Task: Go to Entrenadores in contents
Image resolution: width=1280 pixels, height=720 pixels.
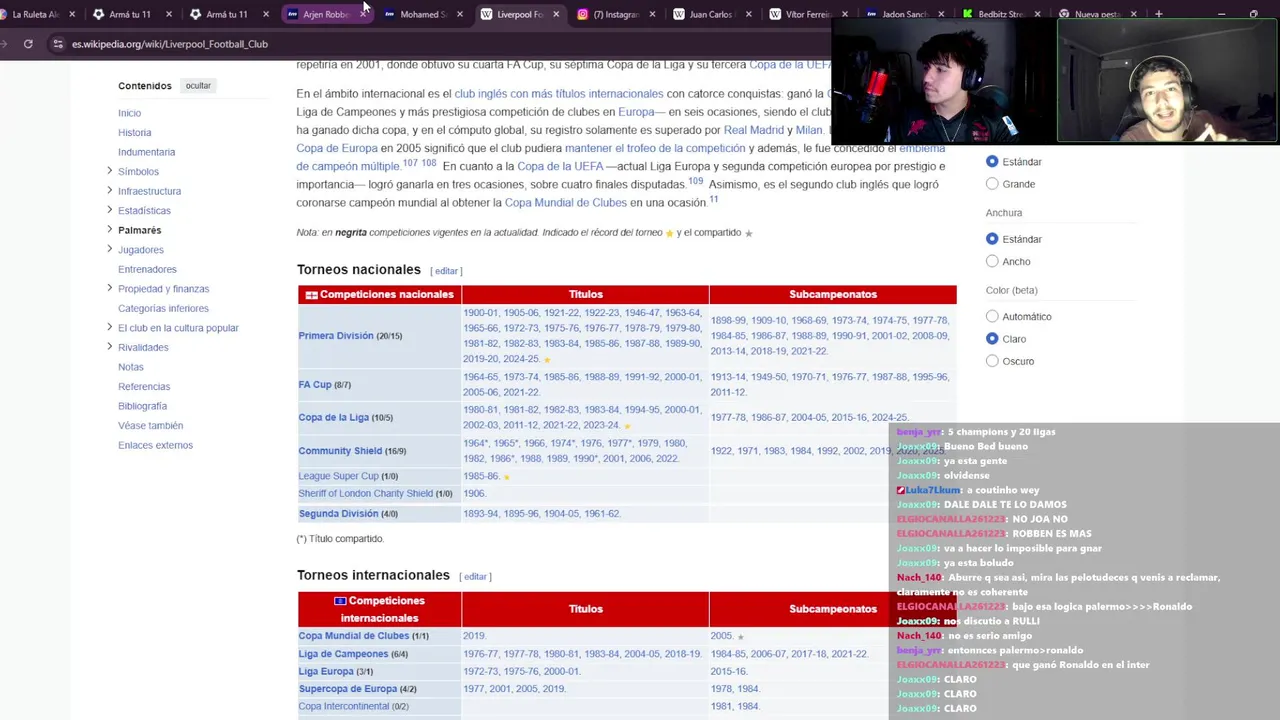Action: pos(147,269)
